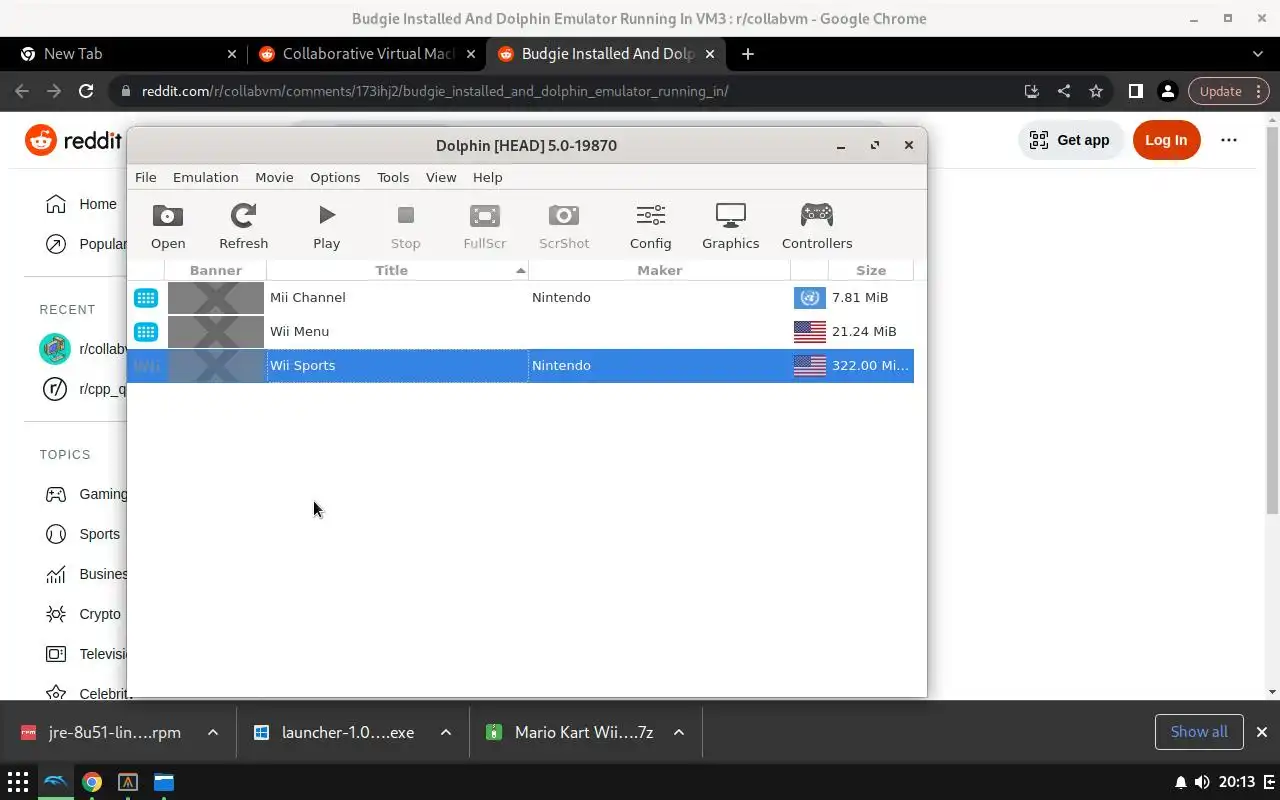The image size is (1280, 800).
Task: Click the install page icon in address bar
Action: pos(1032,91)
